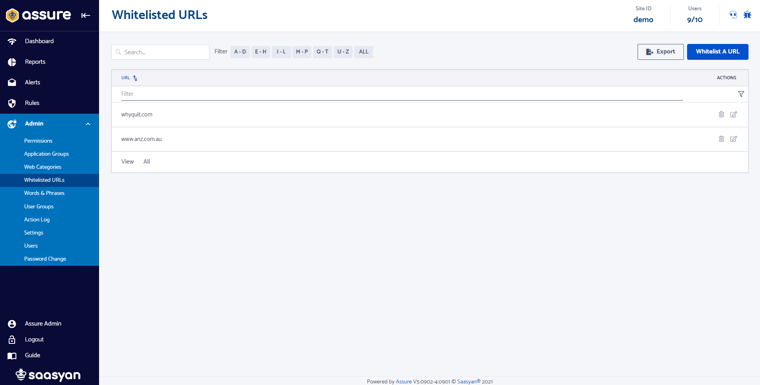The height and width of the screenshot is (385, 760).
Task: Open User Groups page
Action: [39, 207]
